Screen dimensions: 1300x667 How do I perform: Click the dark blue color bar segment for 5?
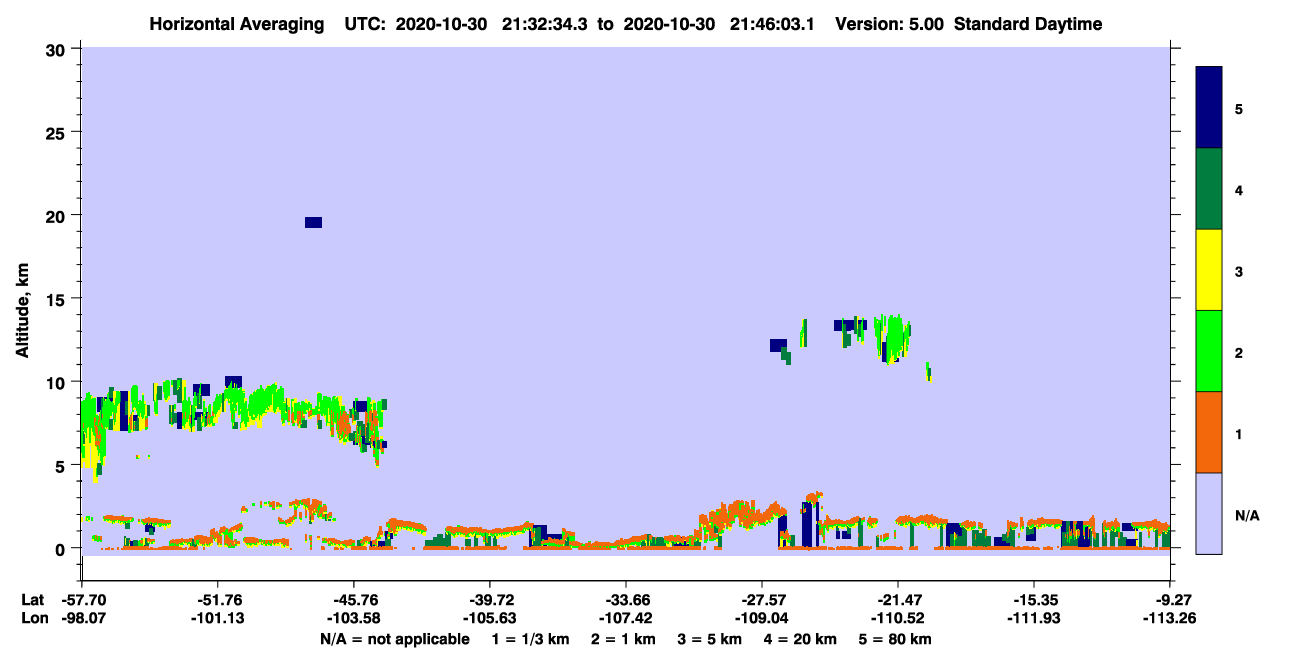(x=1209, y=108)
